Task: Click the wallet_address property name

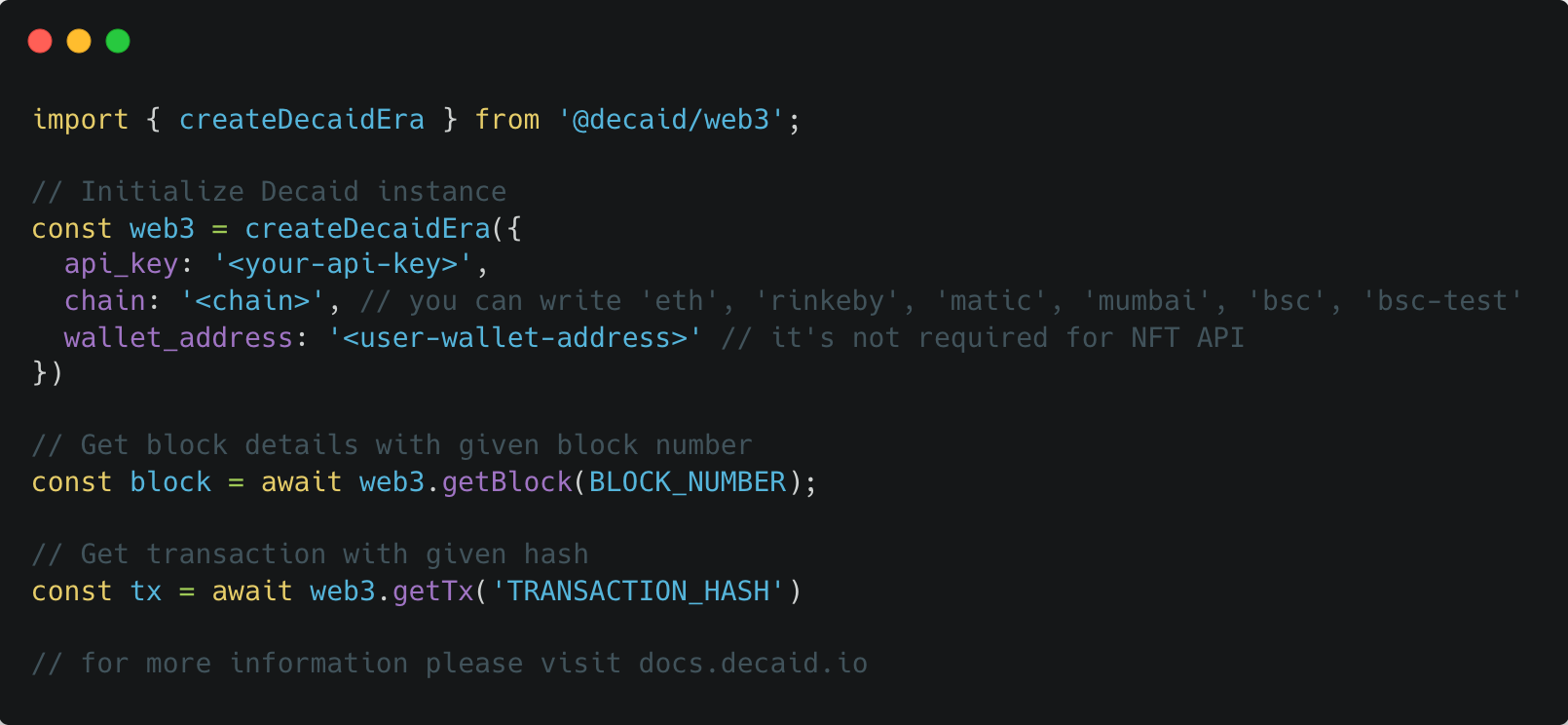Action: click(x=178, y=338)
